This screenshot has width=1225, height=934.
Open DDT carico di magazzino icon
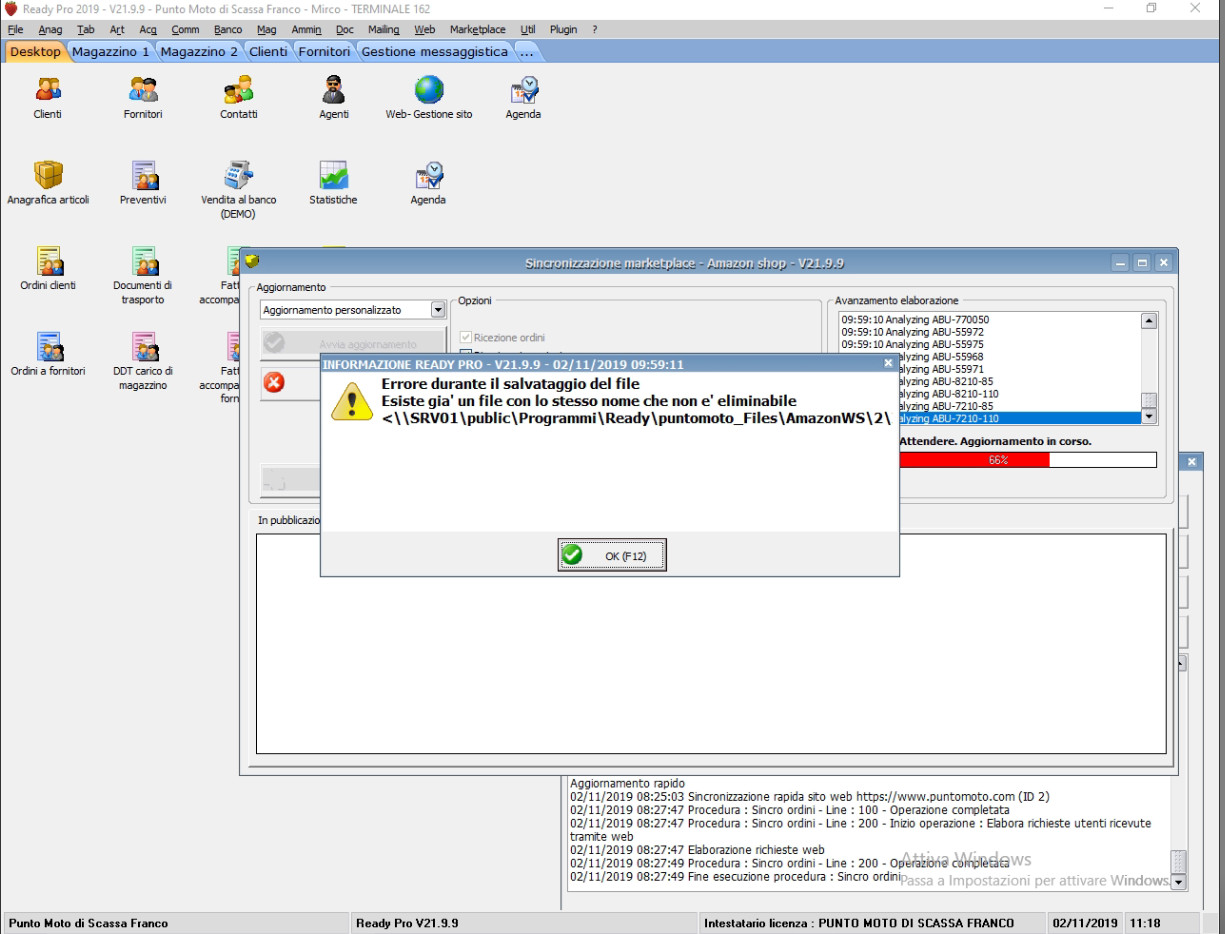pyautogui.click(x=143, y=346)
